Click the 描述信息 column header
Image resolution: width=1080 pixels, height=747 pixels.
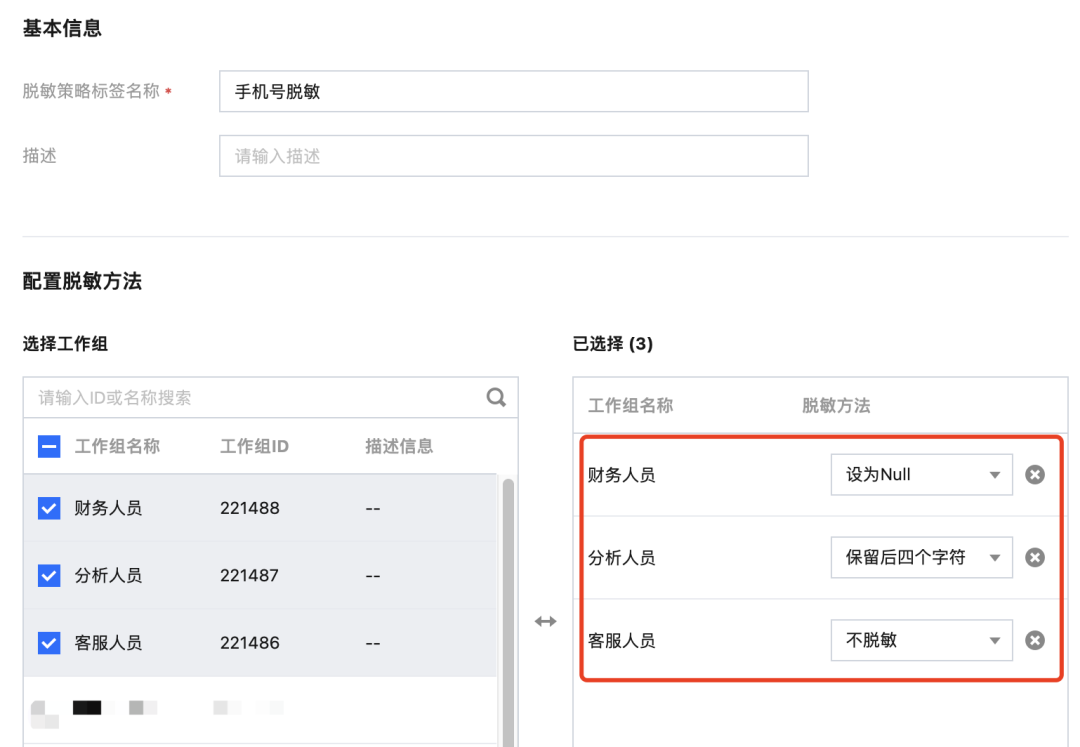[399, 447]
